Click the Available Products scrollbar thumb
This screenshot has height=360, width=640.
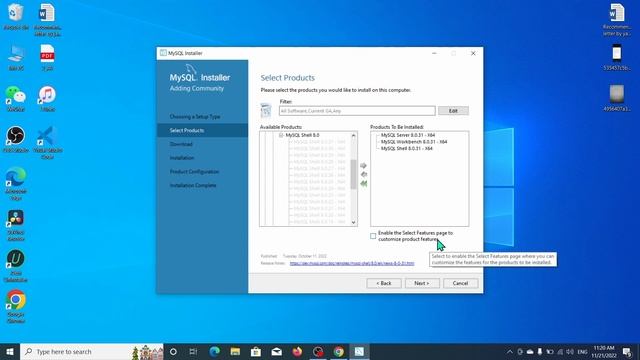tap(353, 174)
